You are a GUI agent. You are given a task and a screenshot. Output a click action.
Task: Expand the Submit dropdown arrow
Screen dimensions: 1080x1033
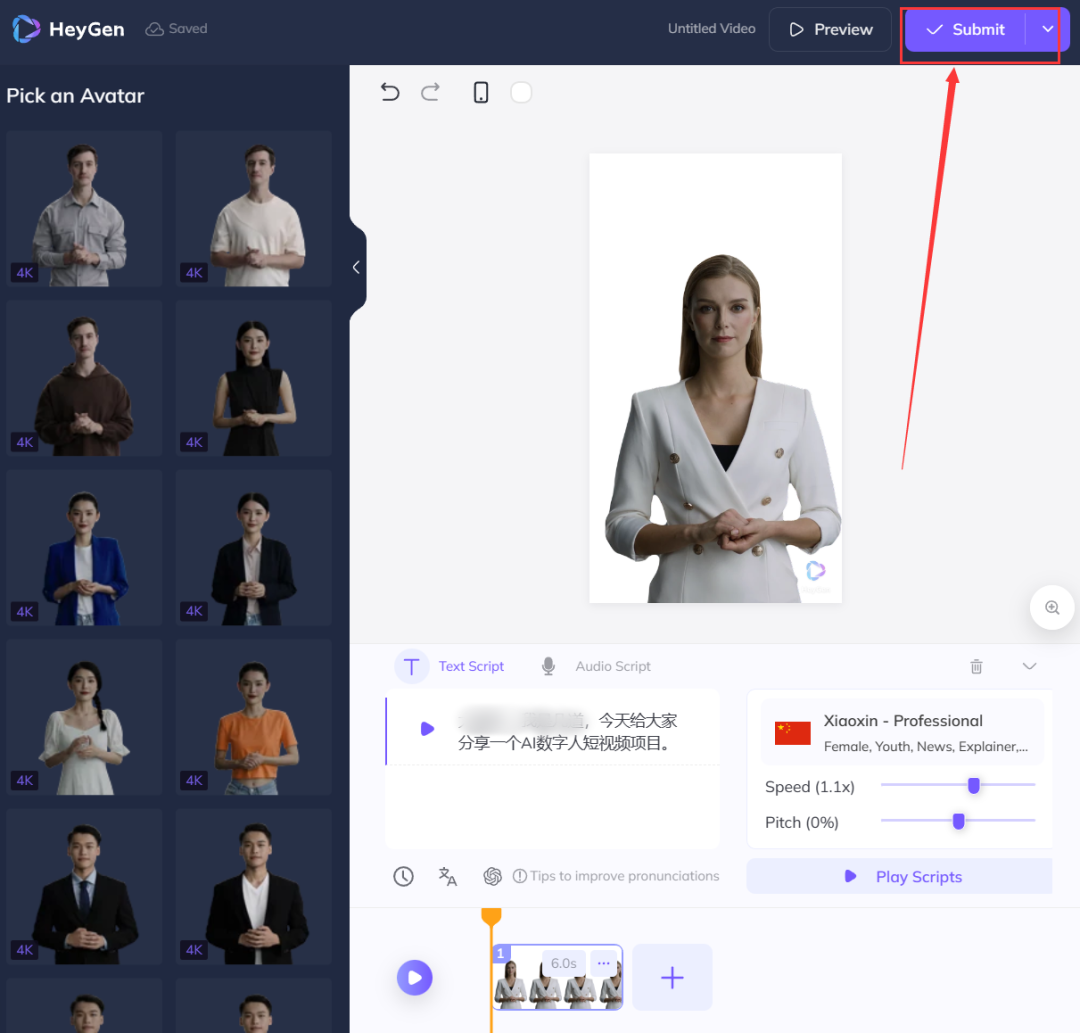point(1047,30)
